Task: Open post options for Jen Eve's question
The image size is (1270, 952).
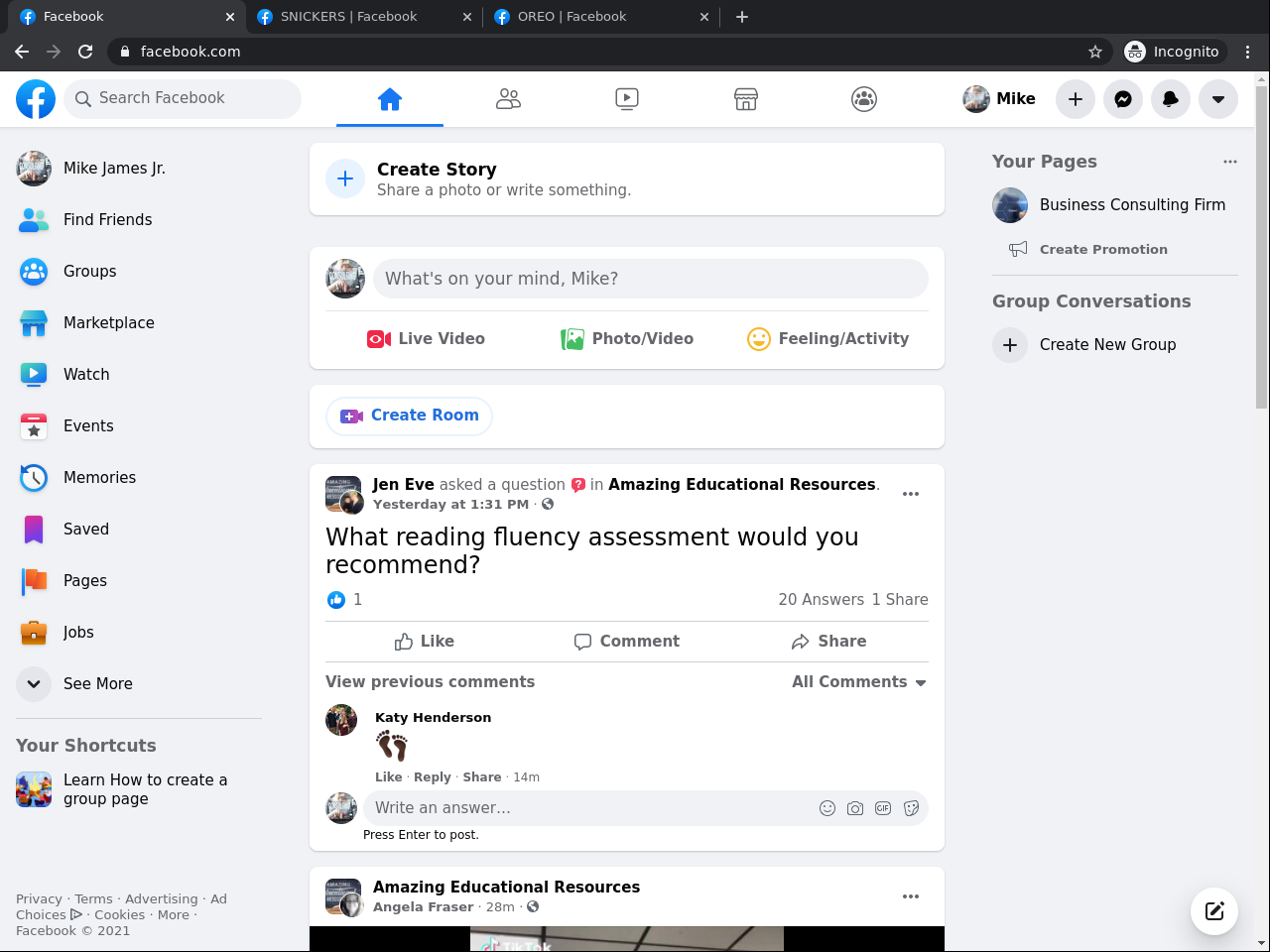Action: [x=911, y=494]
